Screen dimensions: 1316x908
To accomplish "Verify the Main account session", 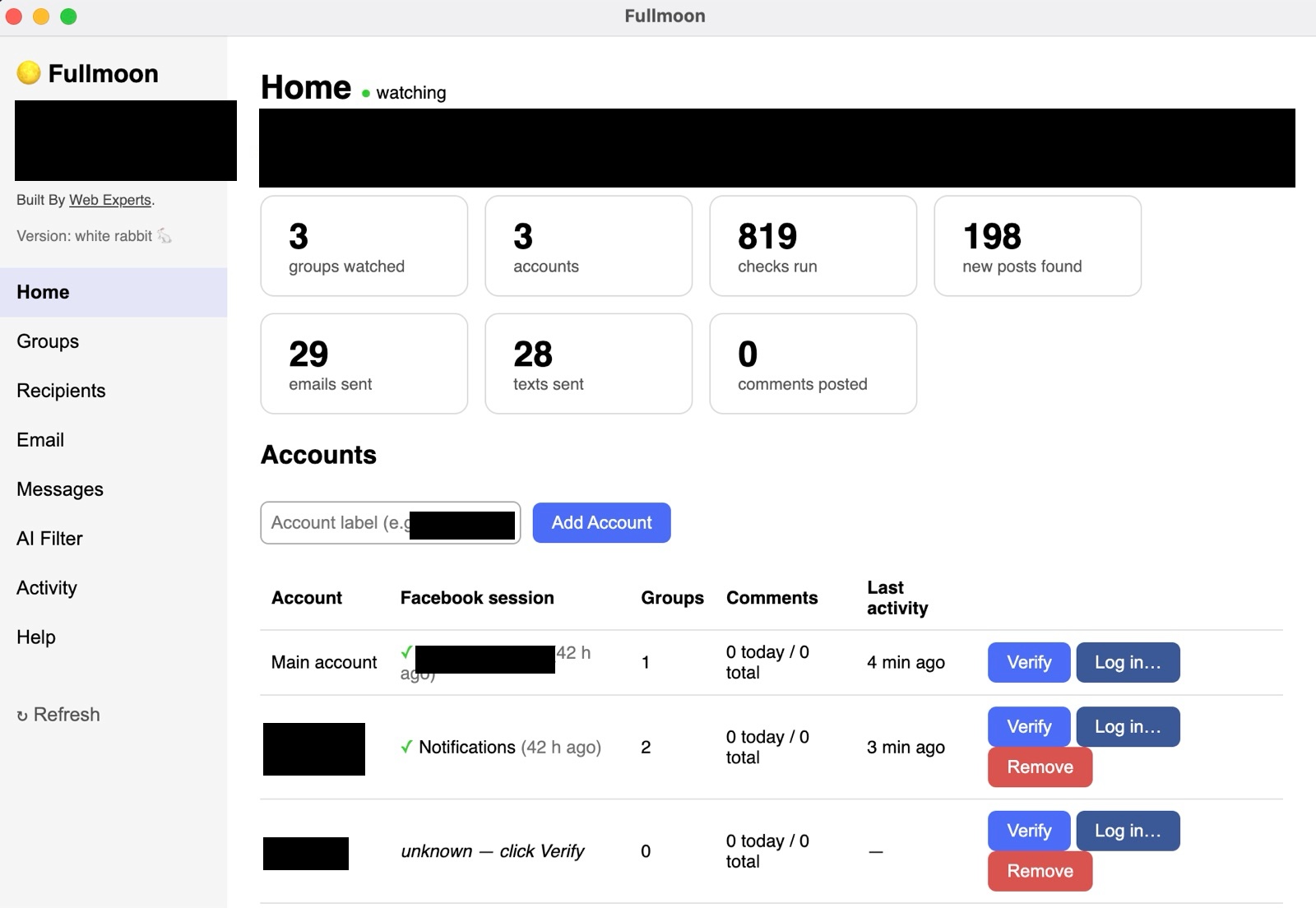I will 1029,662.
